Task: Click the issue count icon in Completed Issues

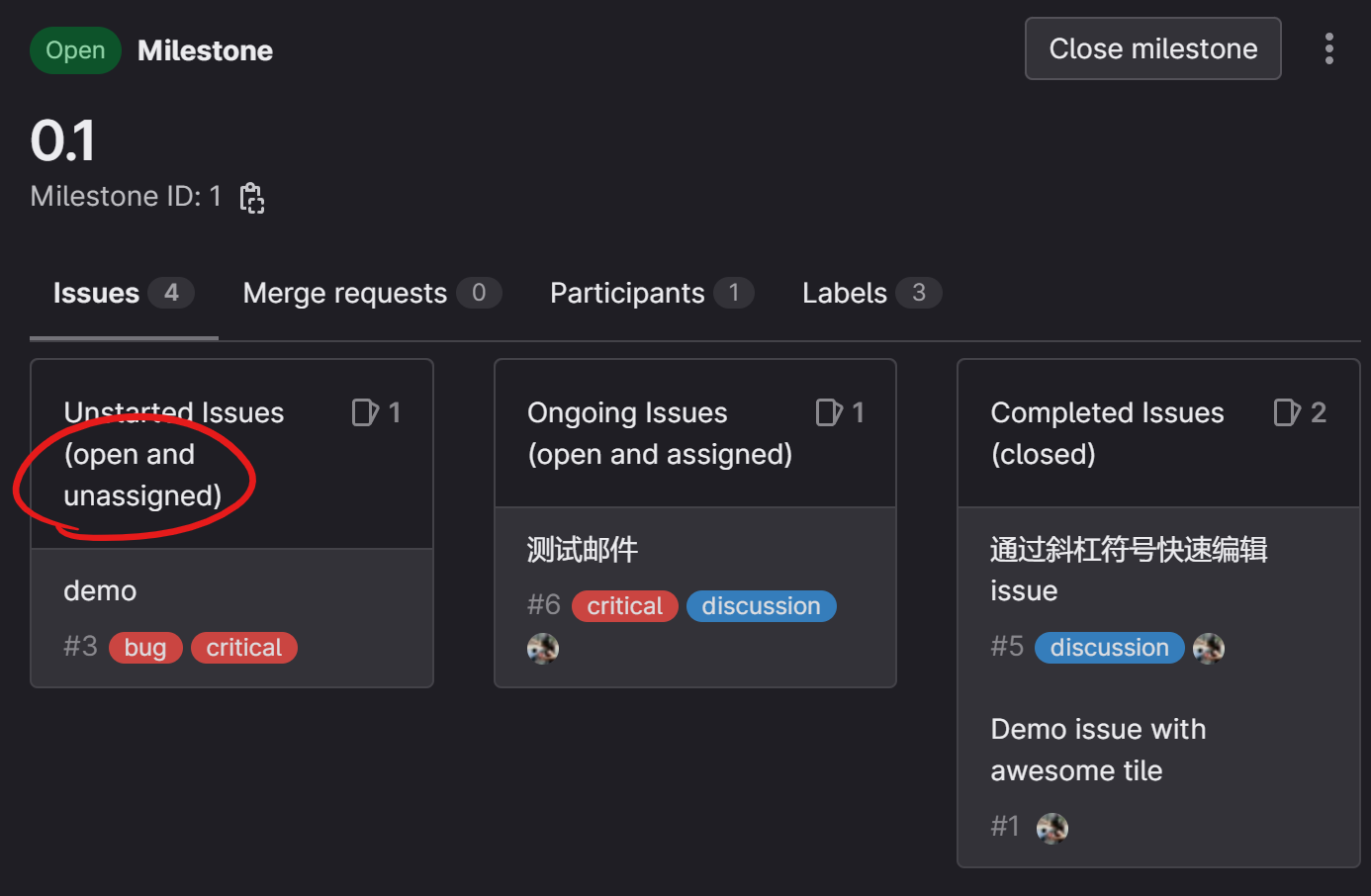Action: click(1287, 412)
